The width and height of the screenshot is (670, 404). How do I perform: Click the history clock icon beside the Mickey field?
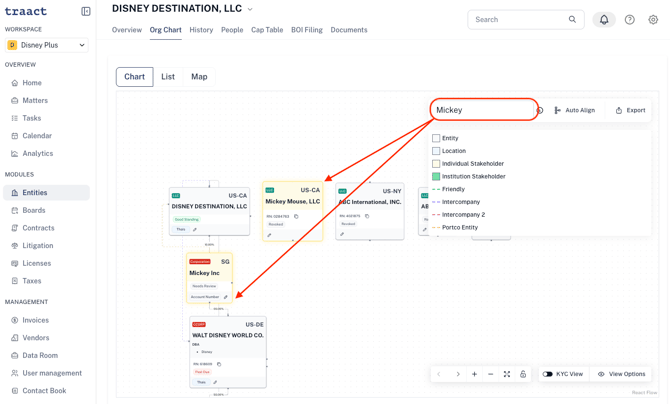[x=540, y=110]
